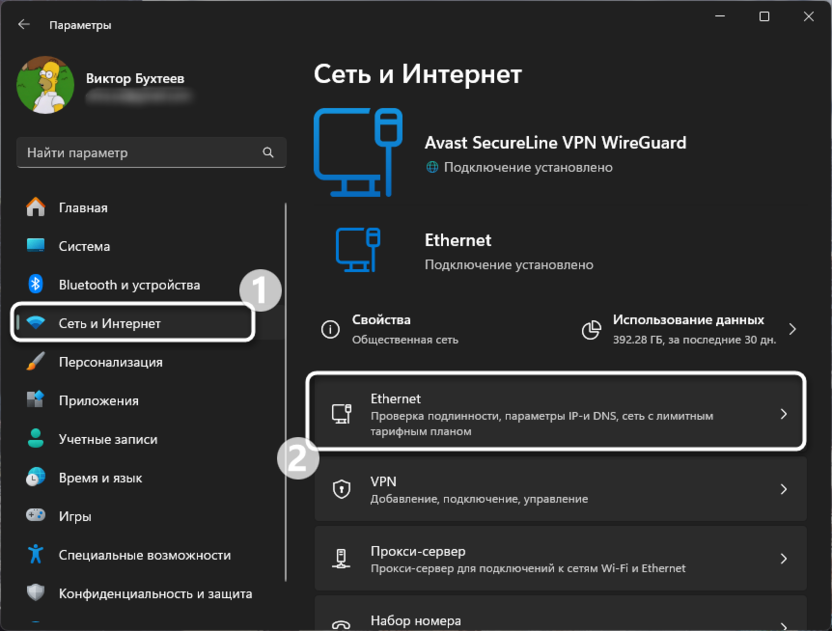Select the Система sidebar icon

click(x=35, y=246)
